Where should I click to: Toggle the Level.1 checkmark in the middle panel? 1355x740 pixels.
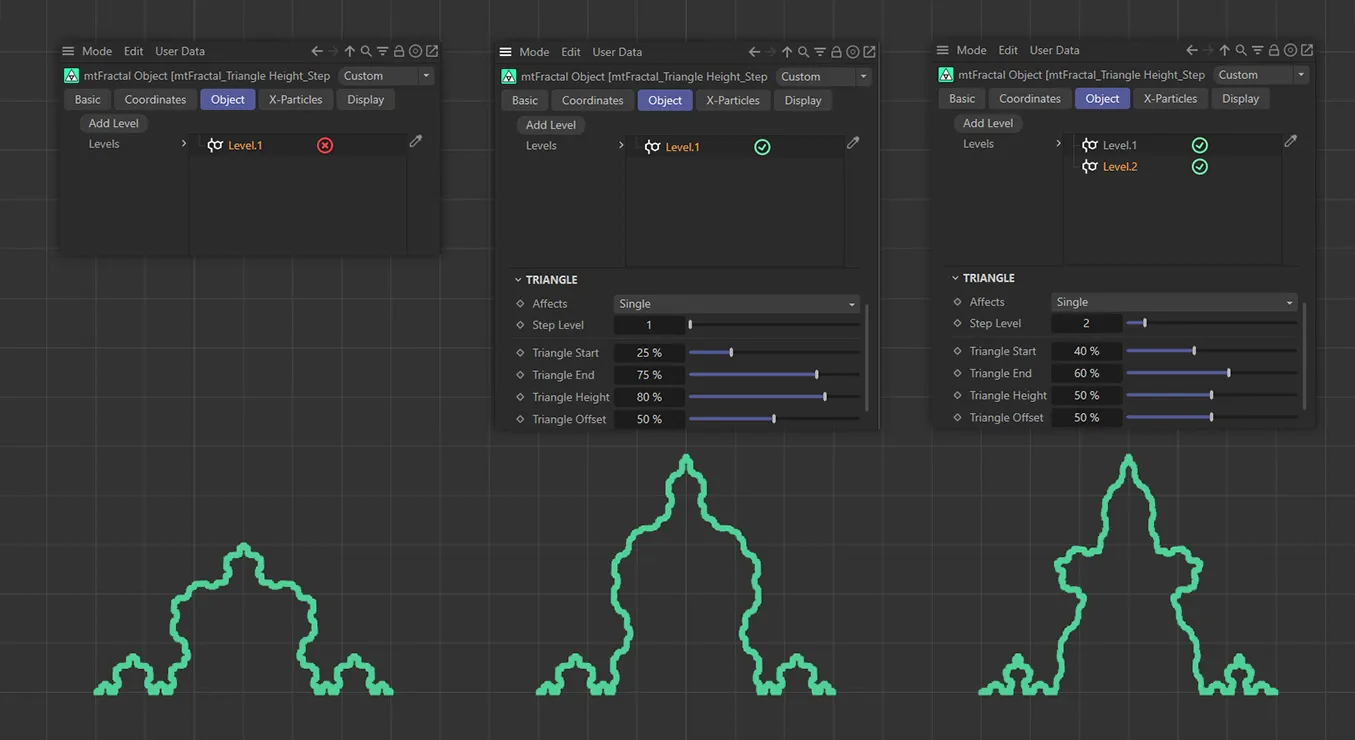coord(762,147)
